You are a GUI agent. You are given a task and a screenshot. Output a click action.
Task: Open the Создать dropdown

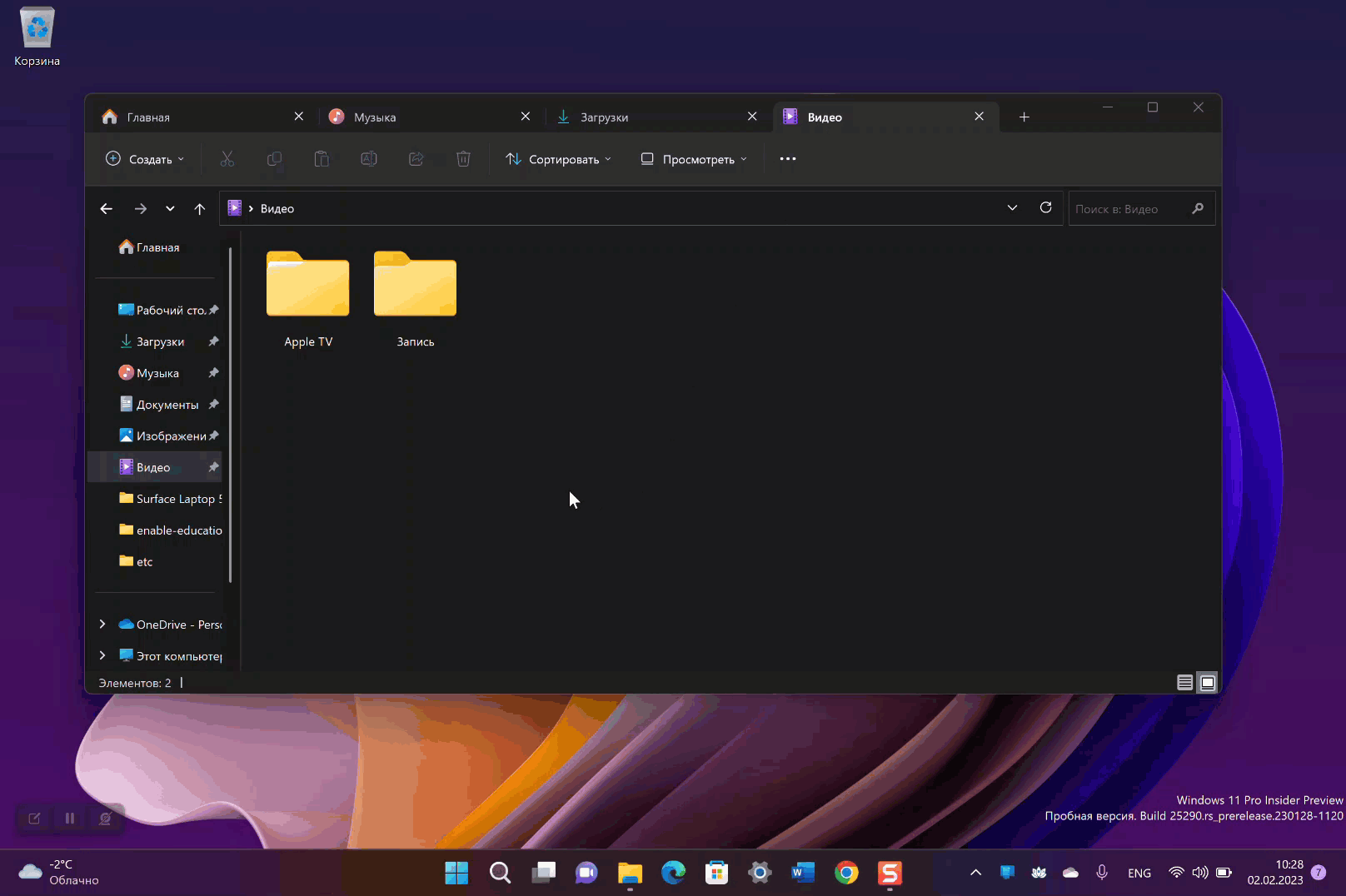coord(145,159)
